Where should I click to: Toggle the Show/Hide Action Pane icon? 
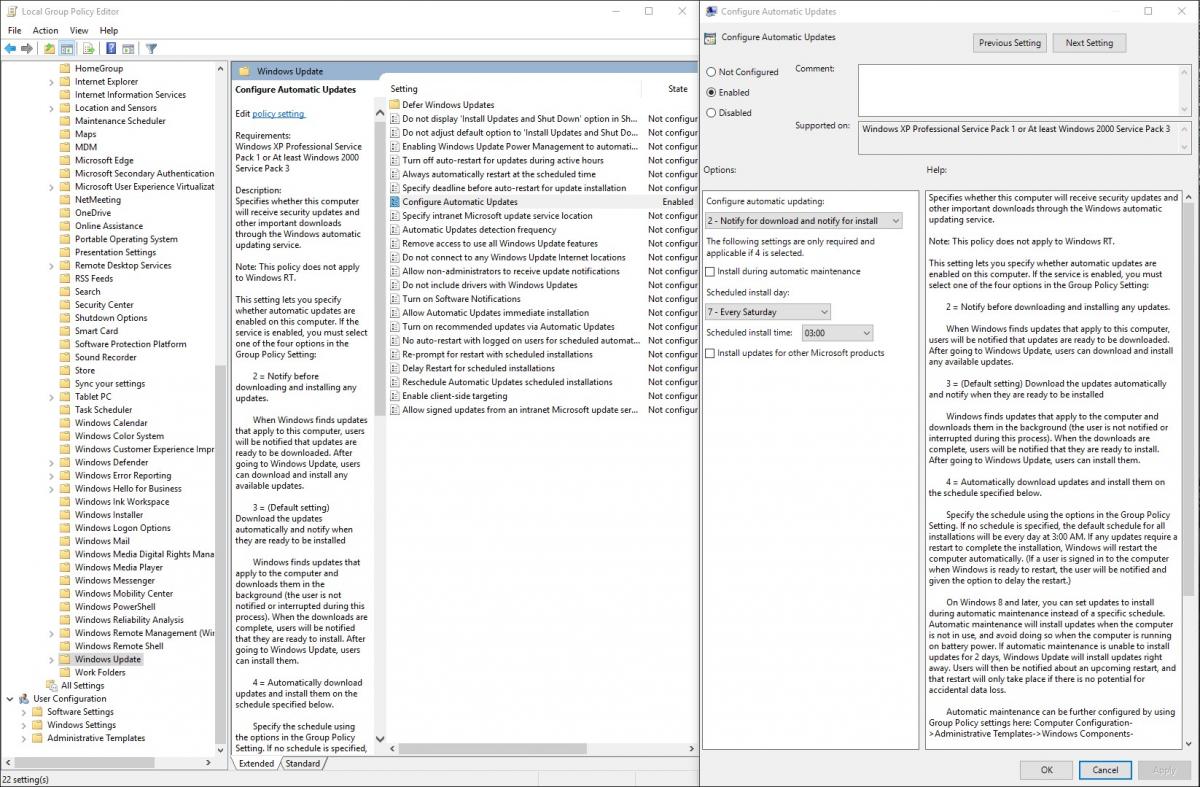(128, 48)
